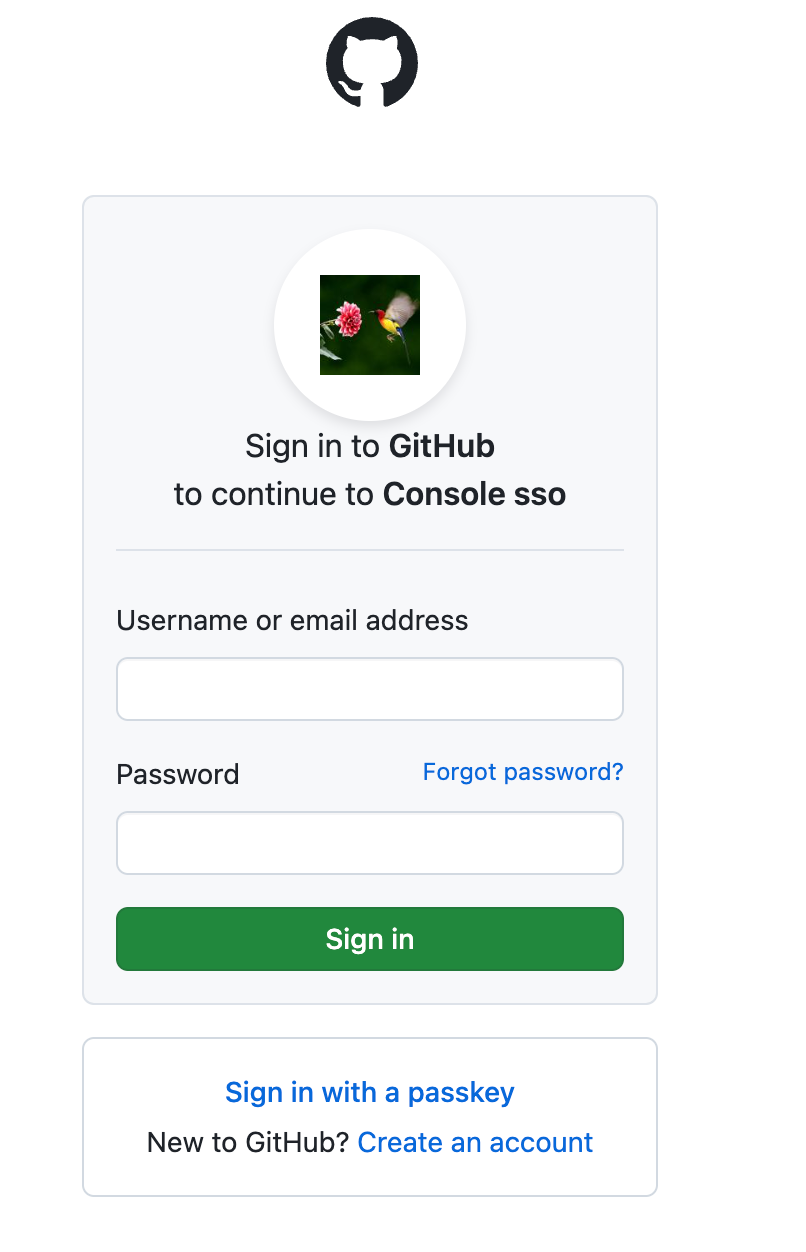Viewport: 806px width, 1252px height.
Task: Open the Forgot password page
Action: 522,772
